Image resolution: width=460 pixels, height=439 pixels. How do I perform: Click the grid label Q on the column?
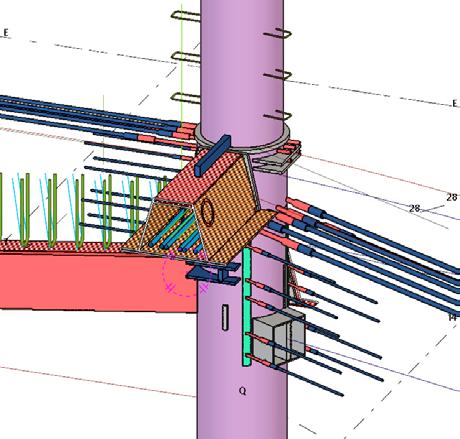tap(243, 391)
